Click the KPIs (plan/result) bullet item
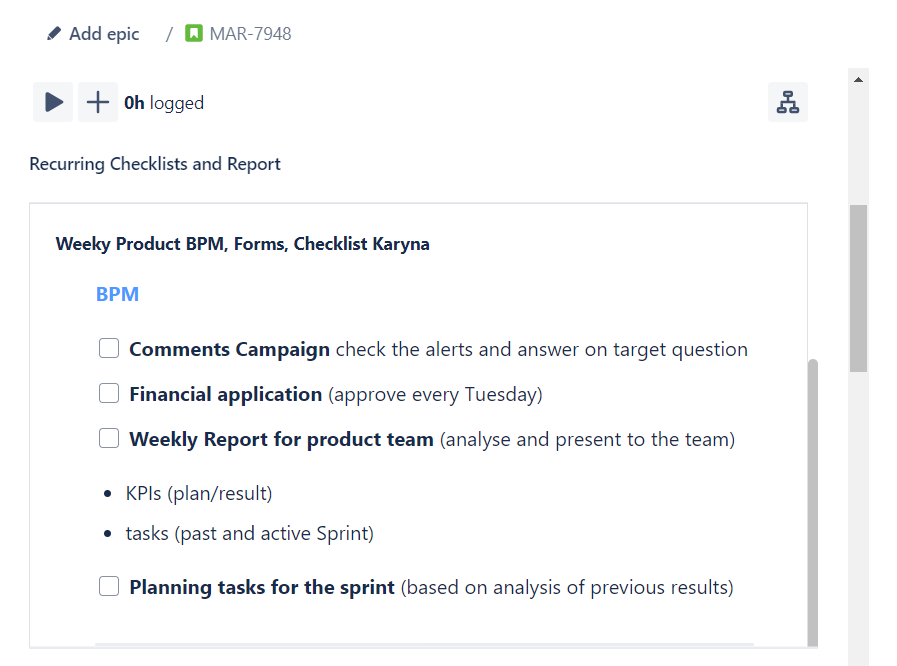The image size is (897, 666). pyautogui.click(x=199, y=493)
